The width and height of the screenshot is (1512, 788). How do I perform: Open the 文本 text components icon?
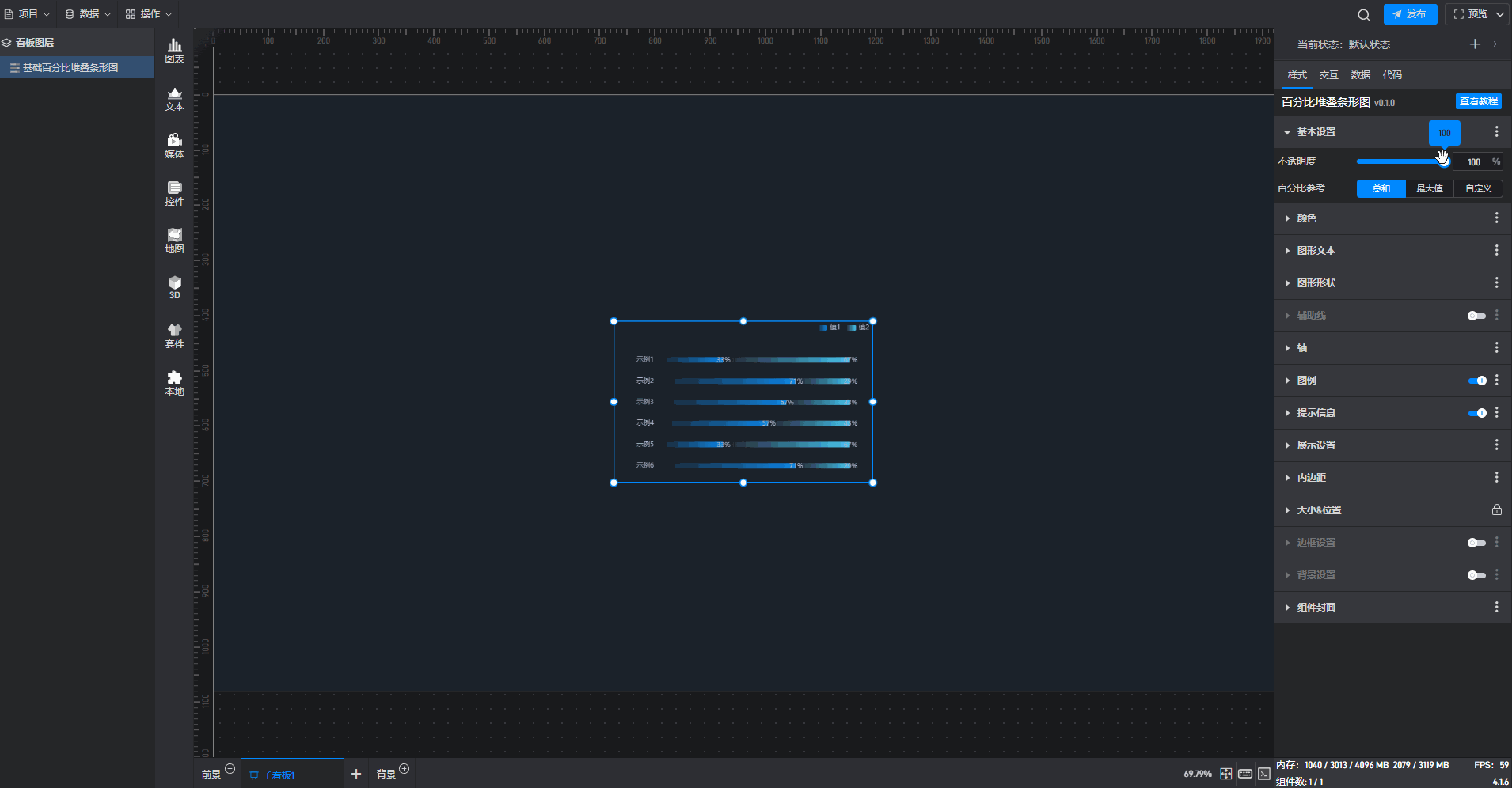[x=174, y=98]
